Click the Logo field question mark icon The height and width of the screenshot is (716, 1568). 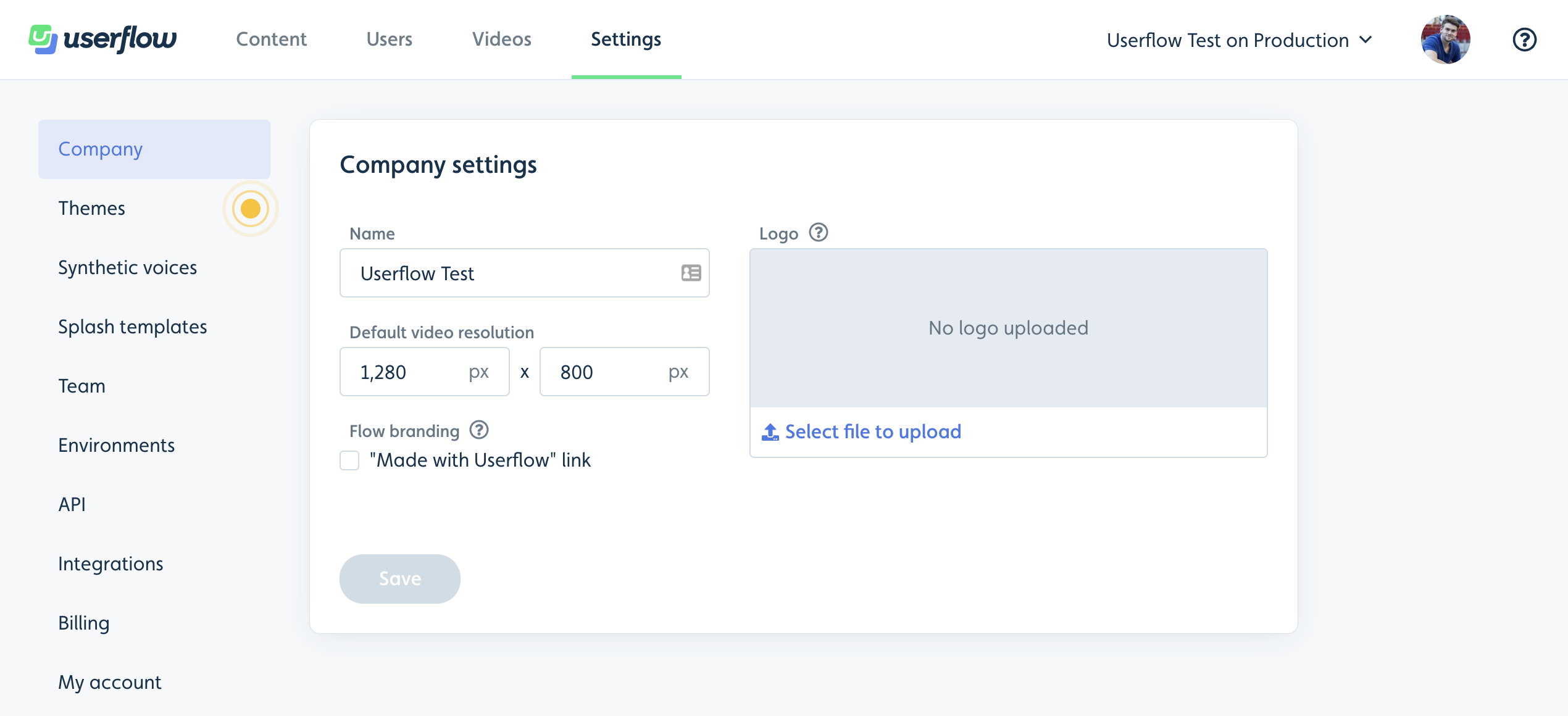point(819,232)
